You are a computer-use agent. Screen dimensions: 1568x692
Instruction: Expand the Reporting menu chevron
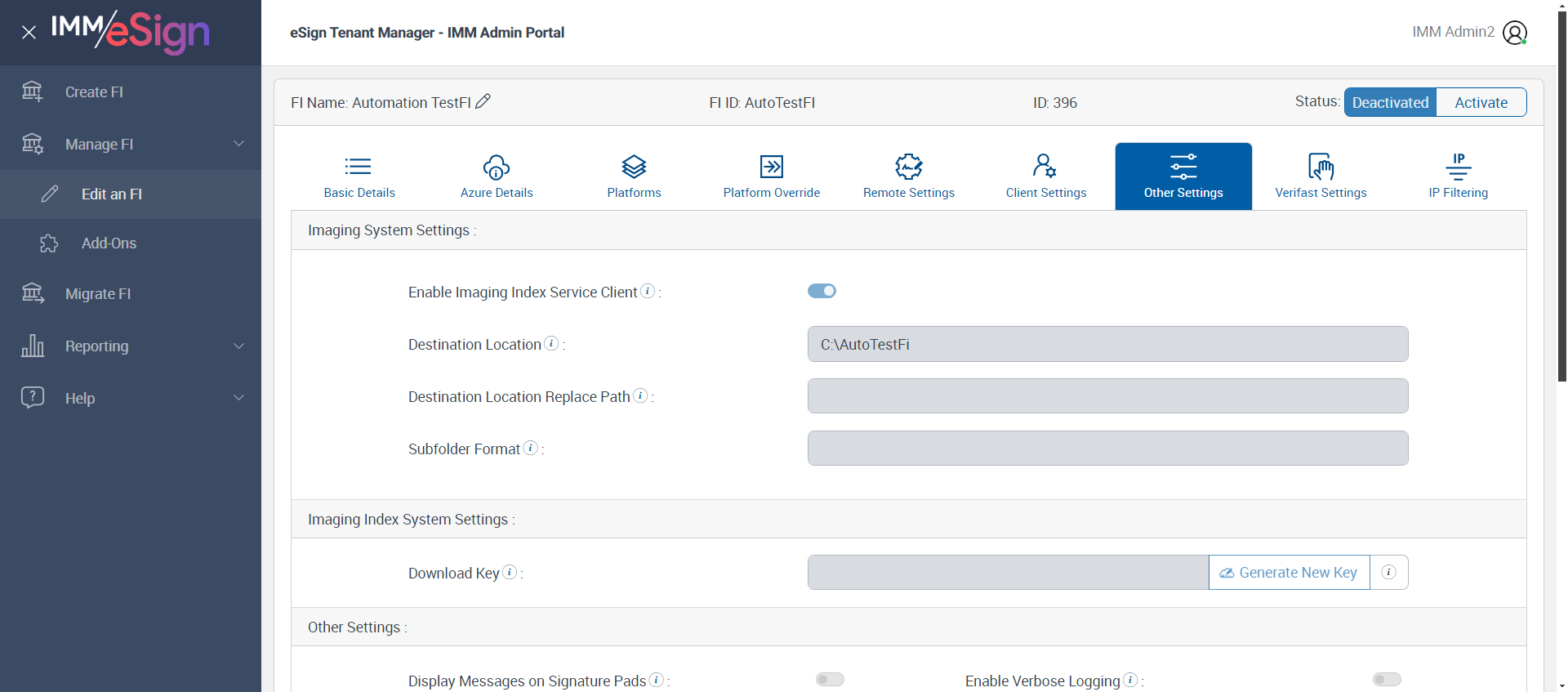239,346
